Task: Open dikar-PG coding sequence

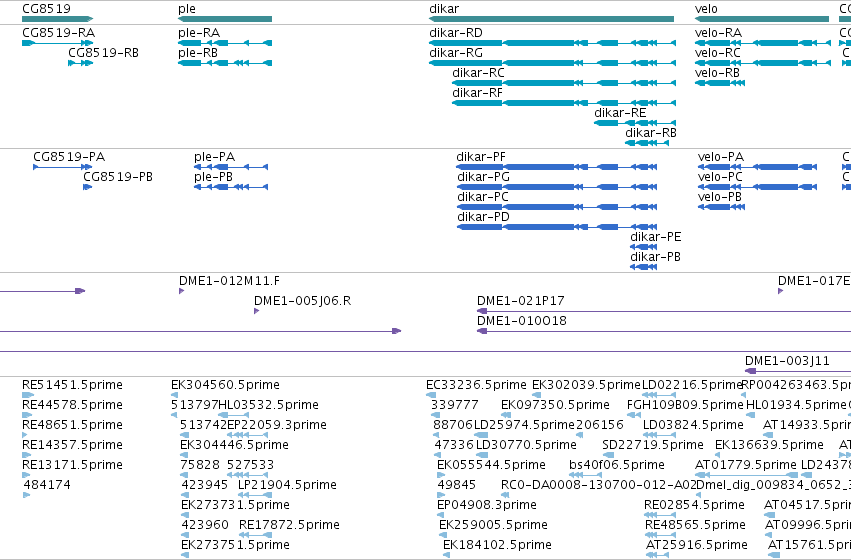Action: coord(557,187)
